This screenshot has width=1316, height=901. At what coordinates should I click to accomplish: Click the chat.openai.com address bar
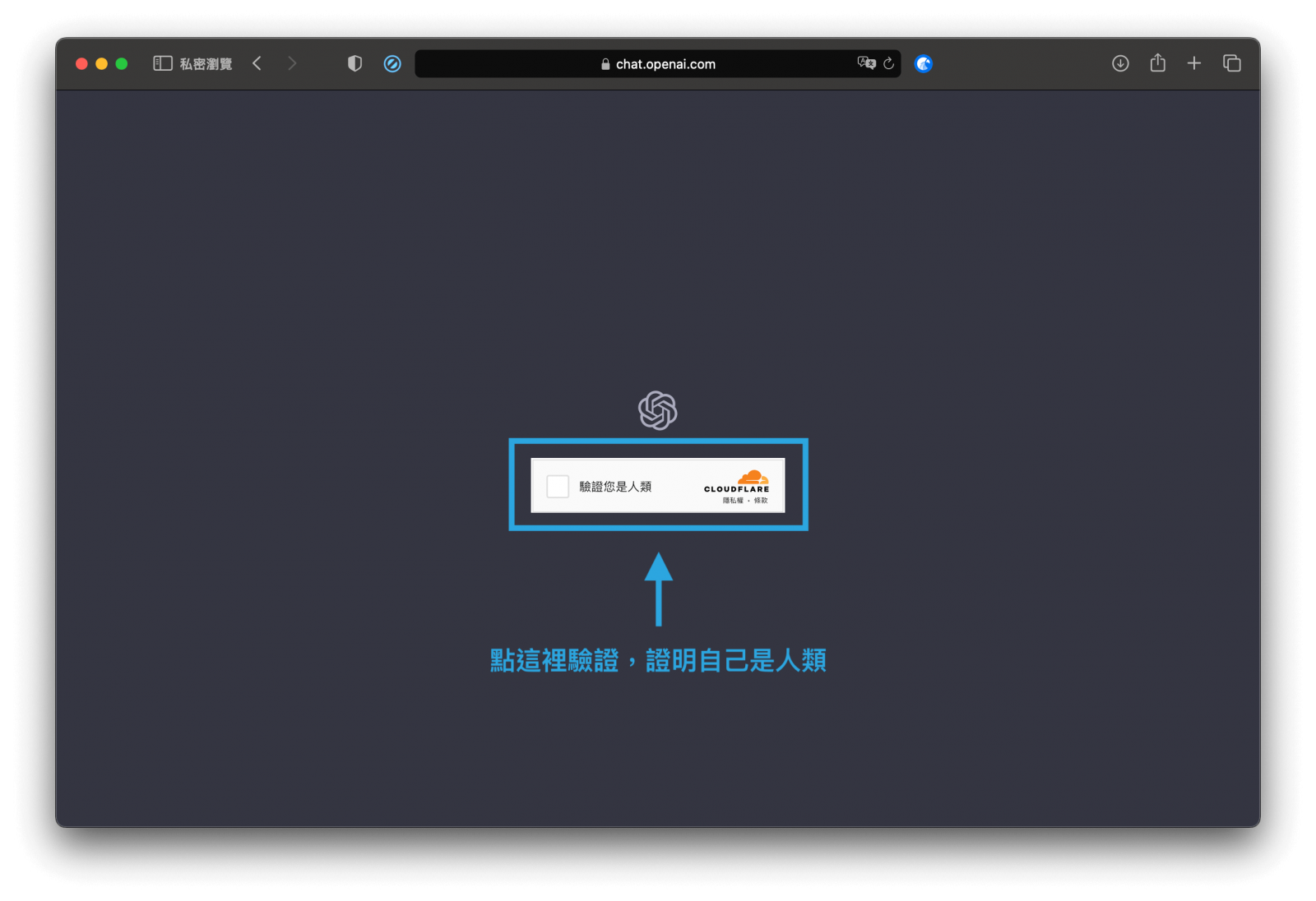tap(658, 63)
